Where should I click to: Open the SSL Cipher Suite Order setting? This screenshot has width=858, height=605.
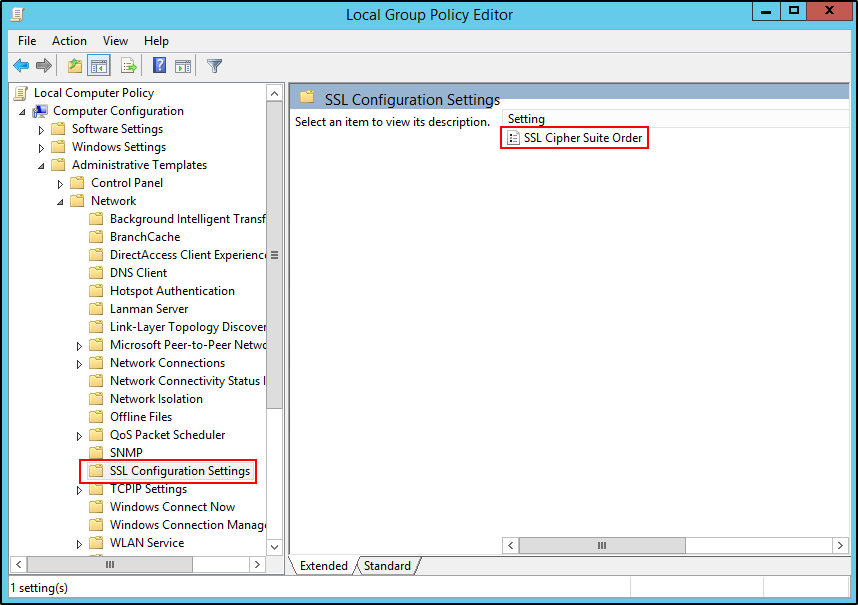pos(582,138)
